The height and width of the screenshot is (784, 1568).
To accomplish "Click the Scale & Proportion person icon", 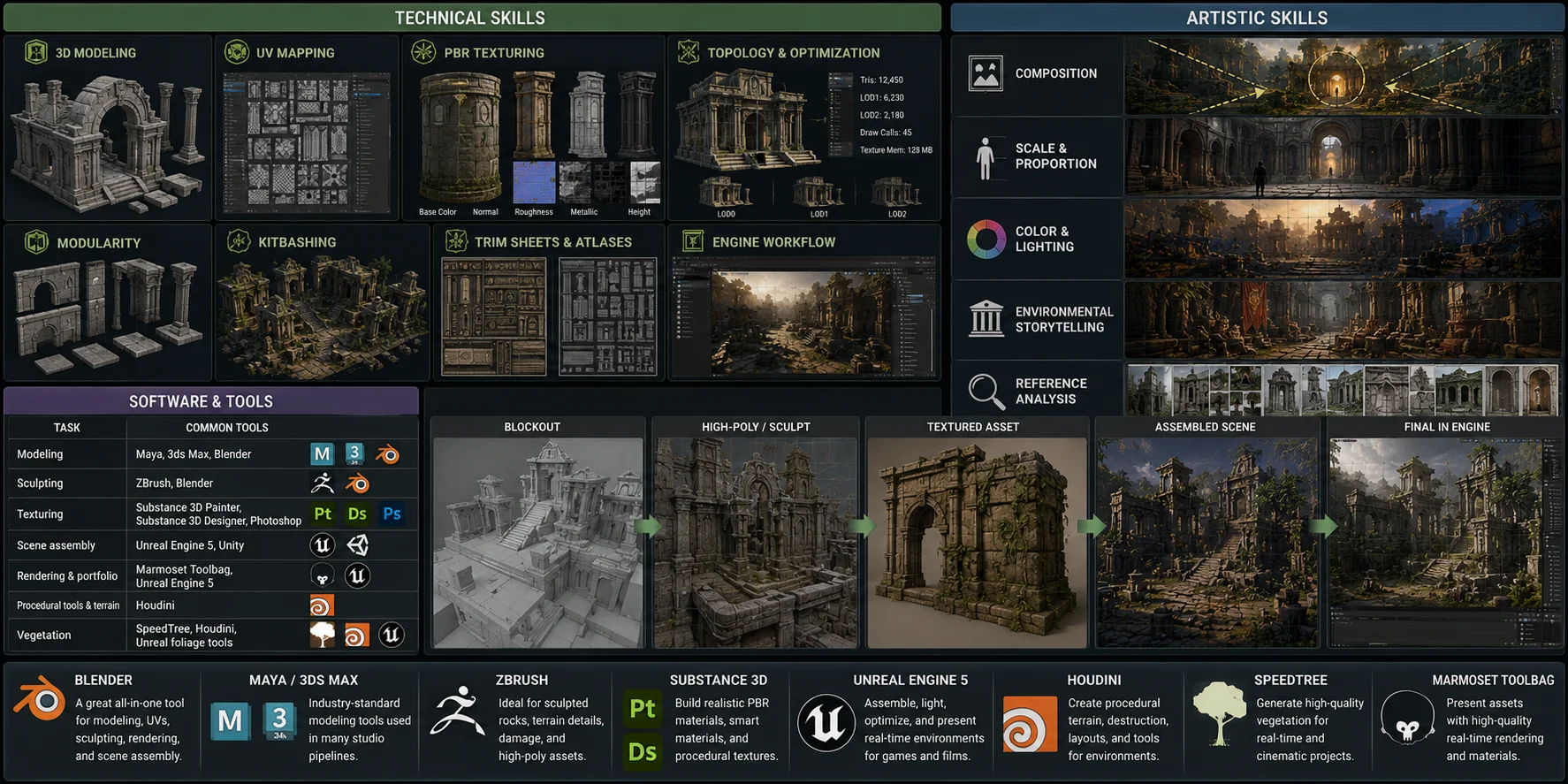I will (986, 158).
